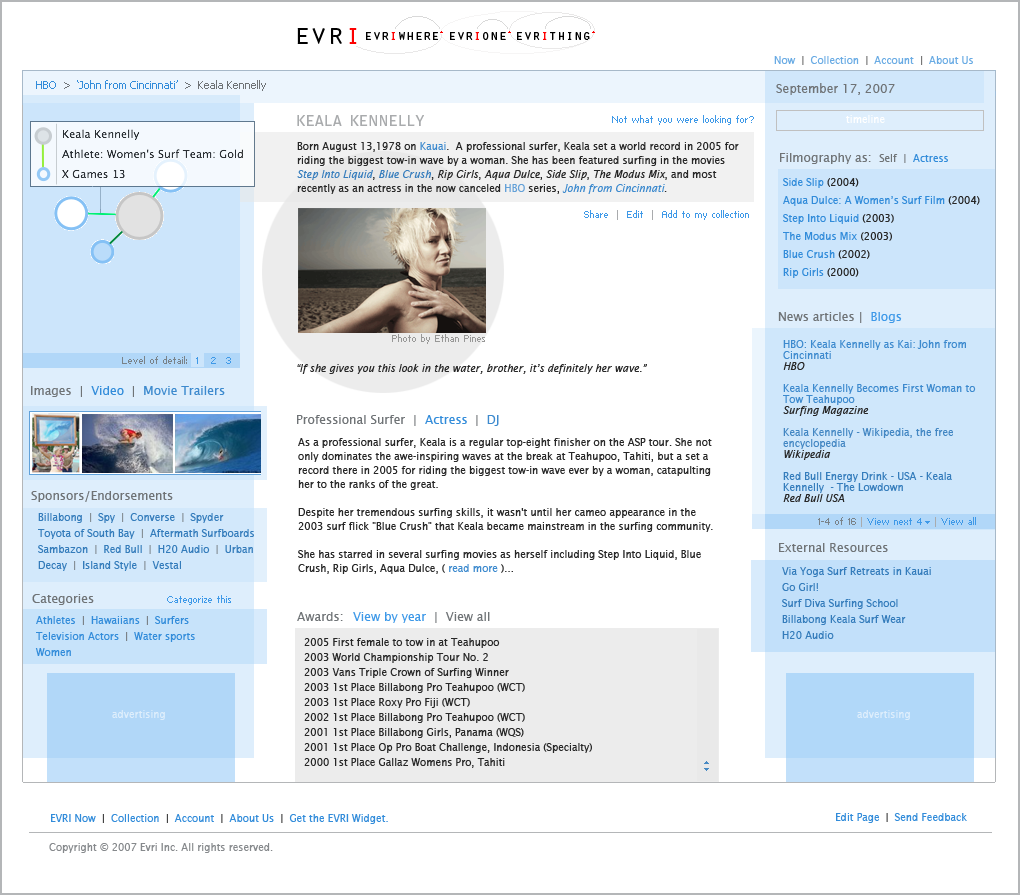Click the 'read more' link
This screenshot has height=895, width=1020.
click(472, 568)
